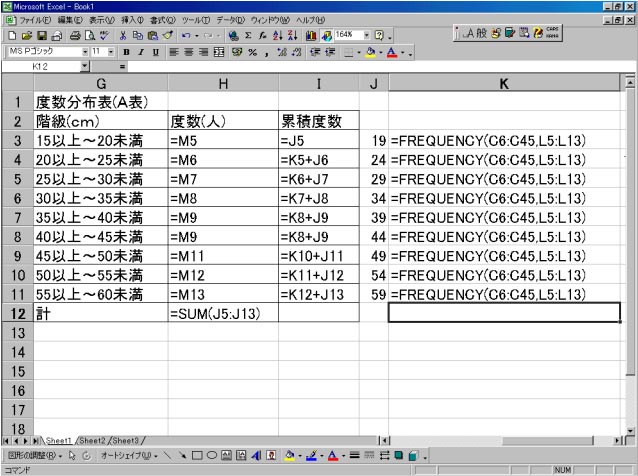Expand the Name Box dropdown showing K12
The width and height of the screenshot is (638, 476).
coord(84,66)
